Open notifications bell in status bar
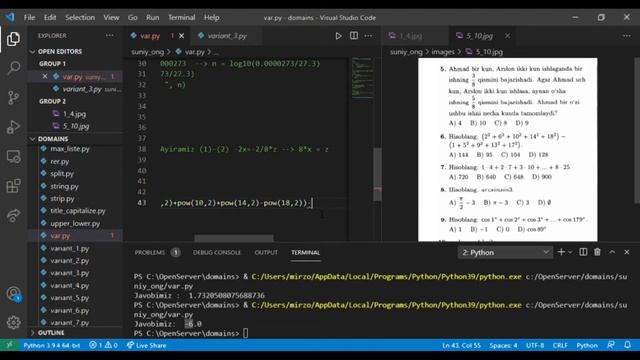Screen dimensions: 640x360 coord(627,345)
